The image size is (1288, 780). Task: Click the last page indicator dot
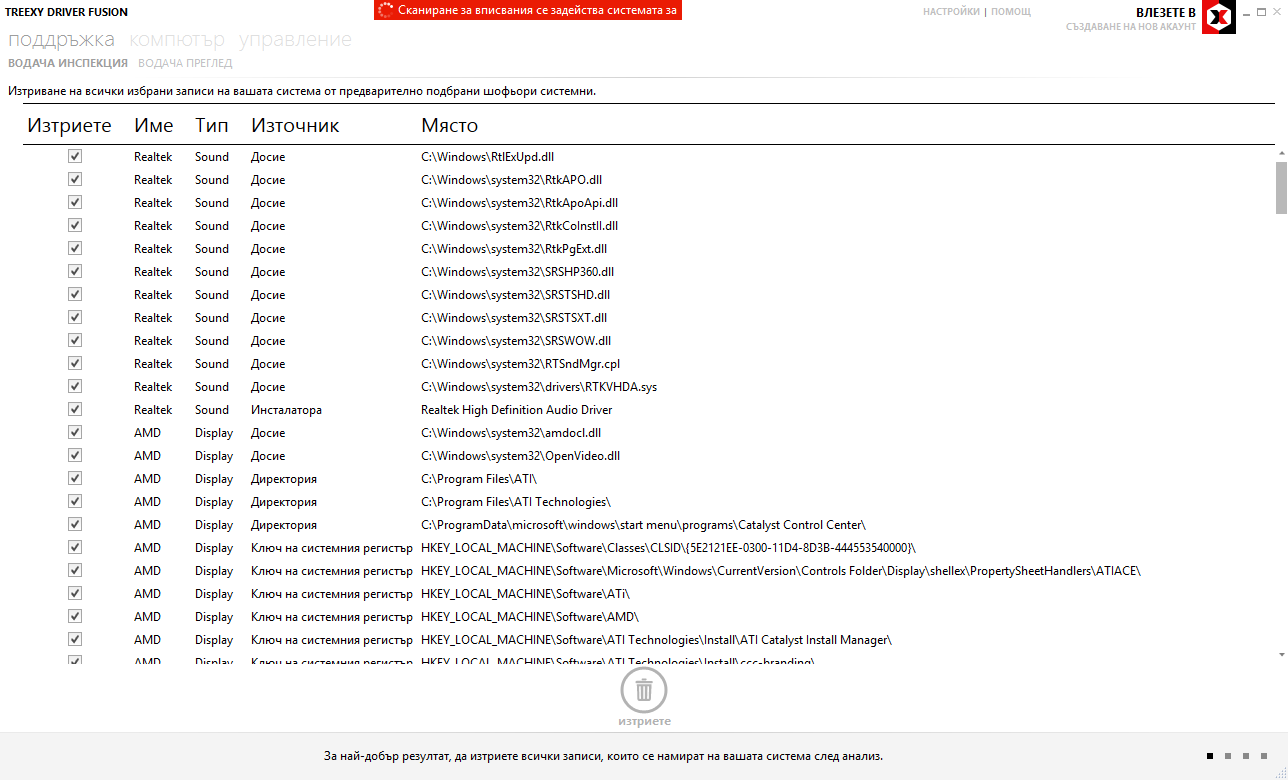click(1264, 756)
